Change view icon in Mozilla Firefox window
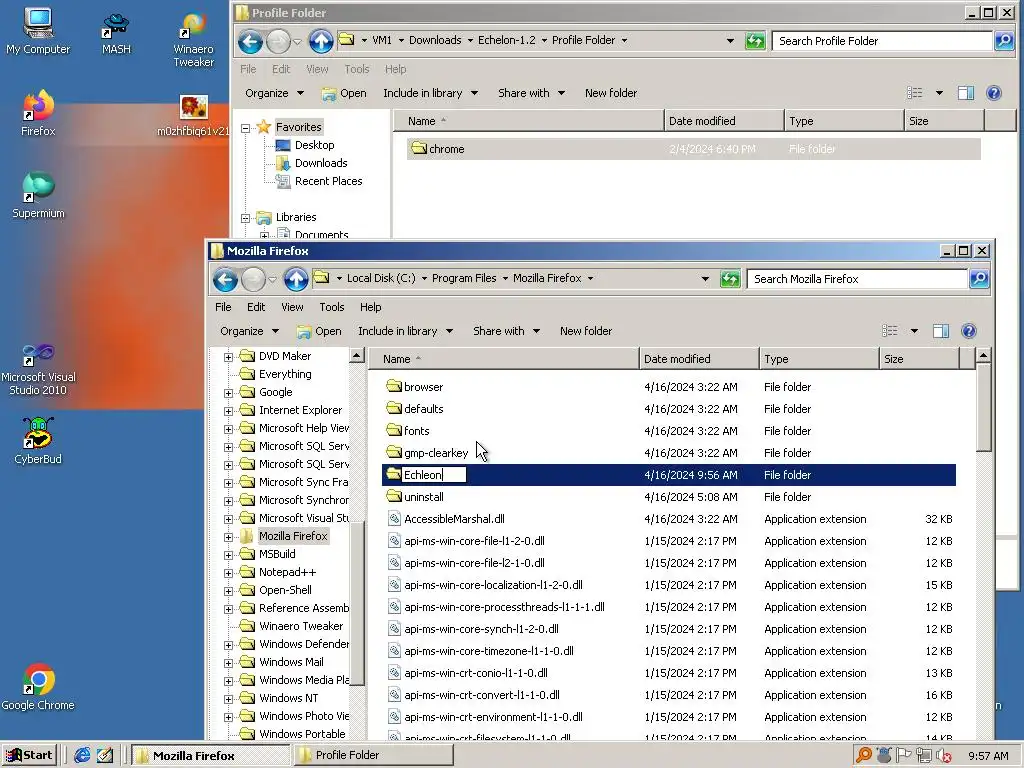The width and height of the screenshot is (1024, 768). pyautogui.click(x=889, y=331)
